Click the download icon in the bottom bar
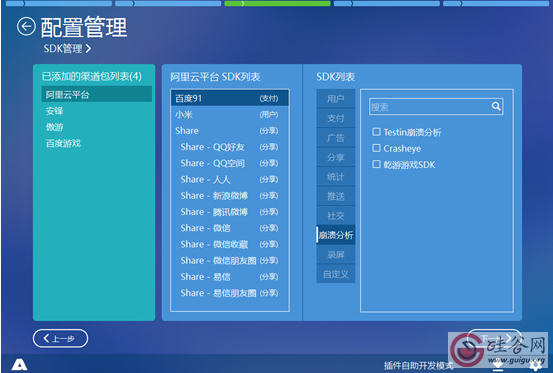 [498, 366]
